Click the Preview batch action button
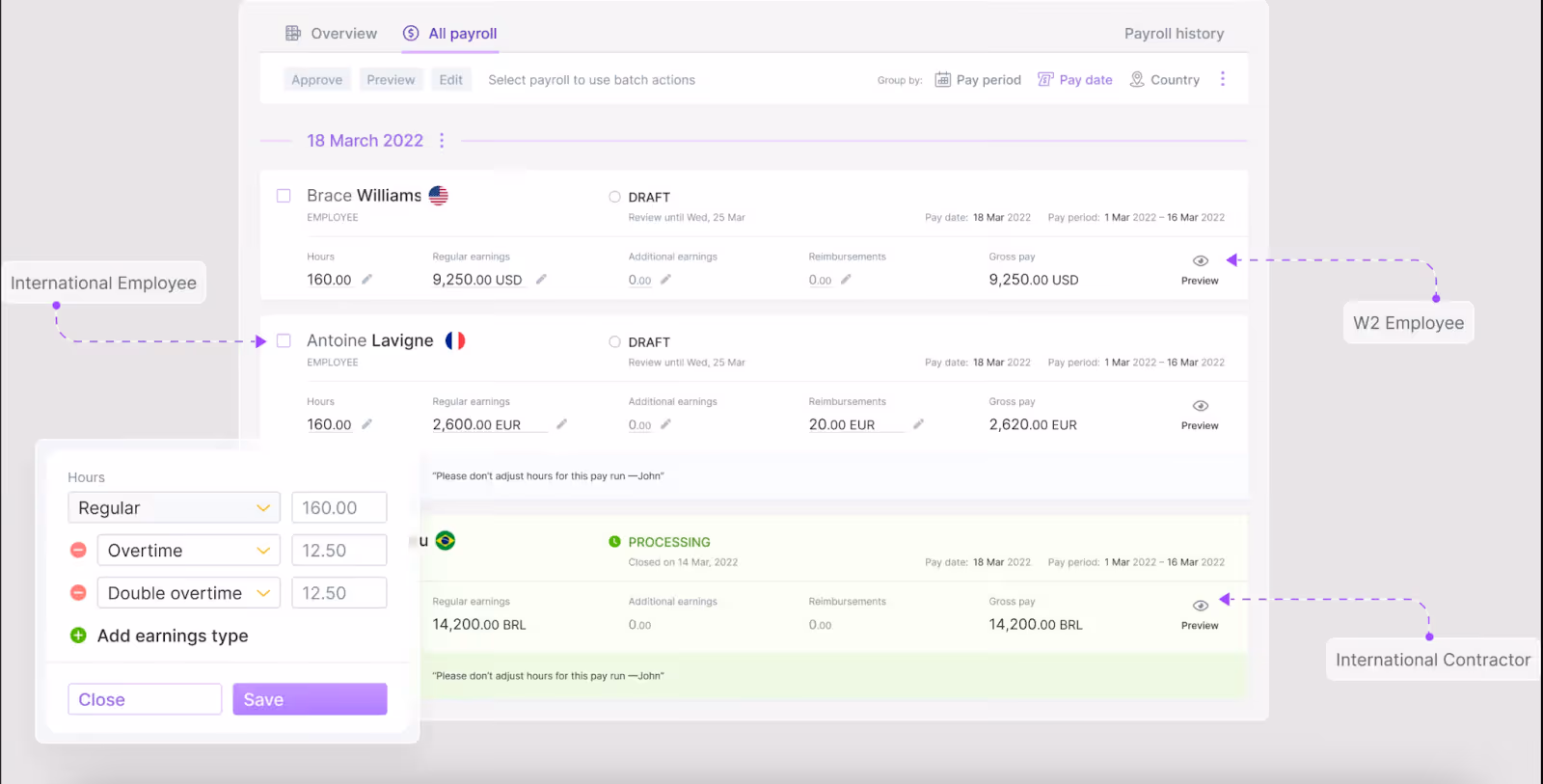Screen dimensions: 1543x784 [391, 80]
